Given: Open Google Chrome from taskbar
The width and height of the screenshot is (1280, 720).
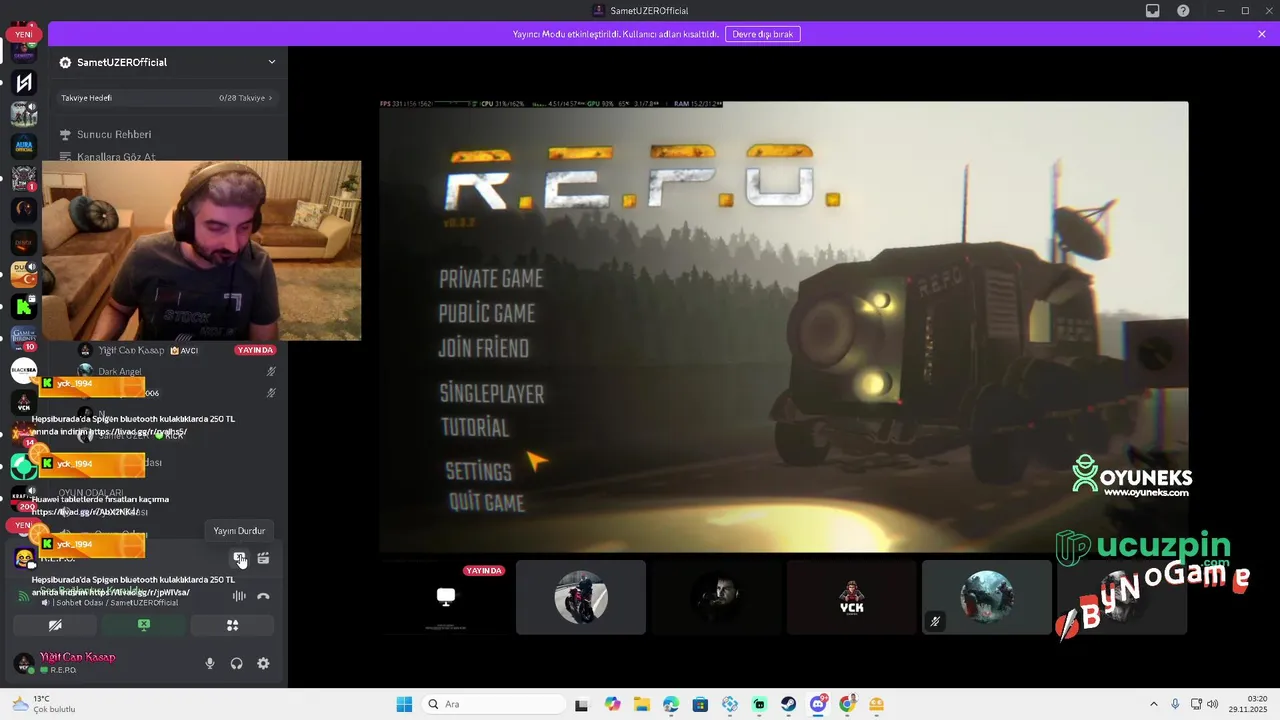Looking at the screenshot, I should click(x=848, y=704).
